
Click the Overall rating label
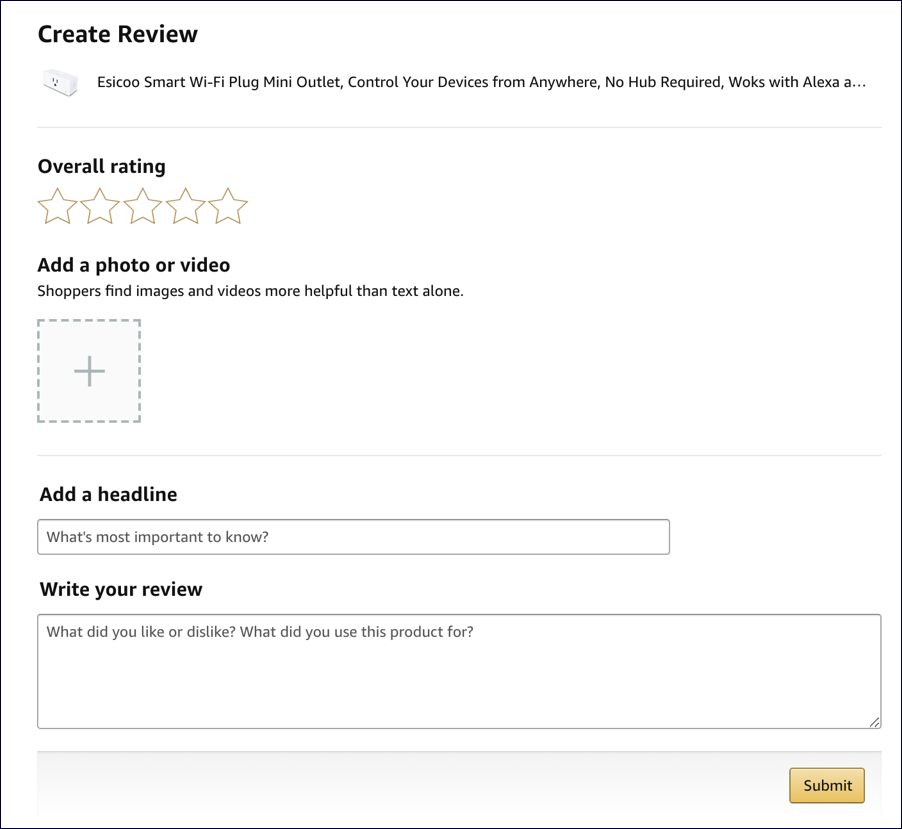click(102, 167)
